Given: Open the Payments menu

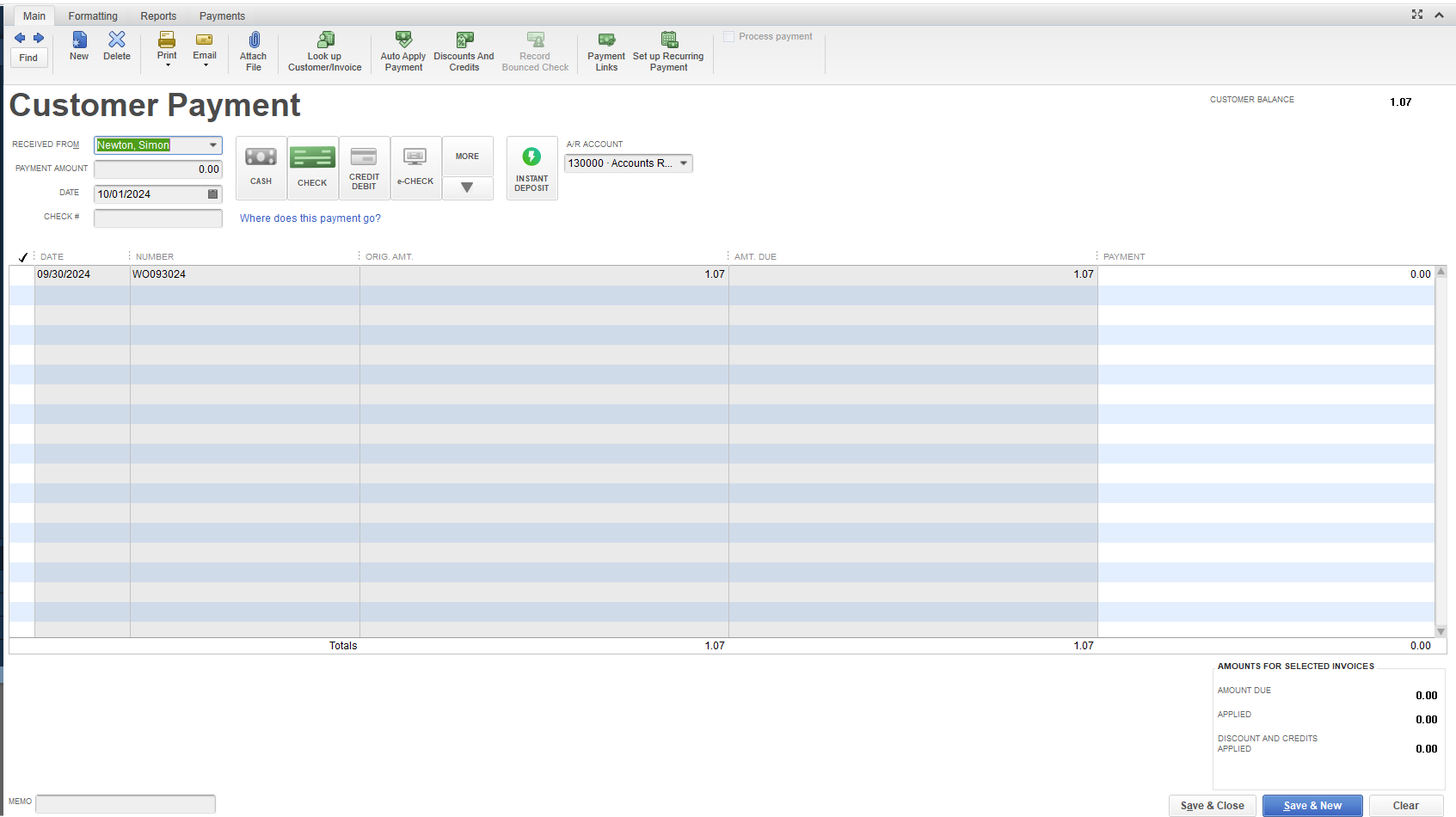Looking at the screenshot, I should (221, 15).
